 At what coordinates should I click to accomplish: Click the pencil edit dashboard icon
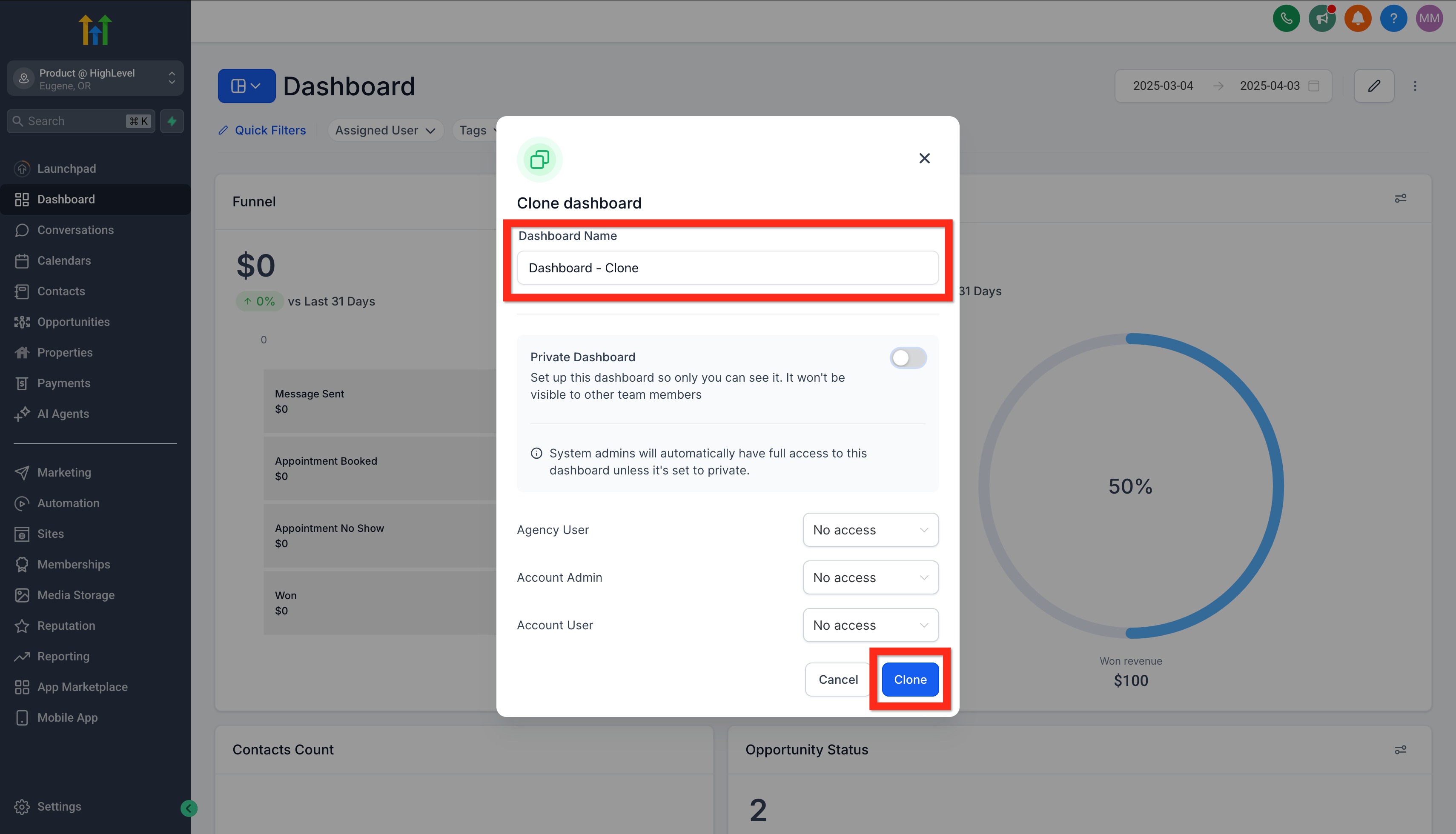(x=1373, y=86)
